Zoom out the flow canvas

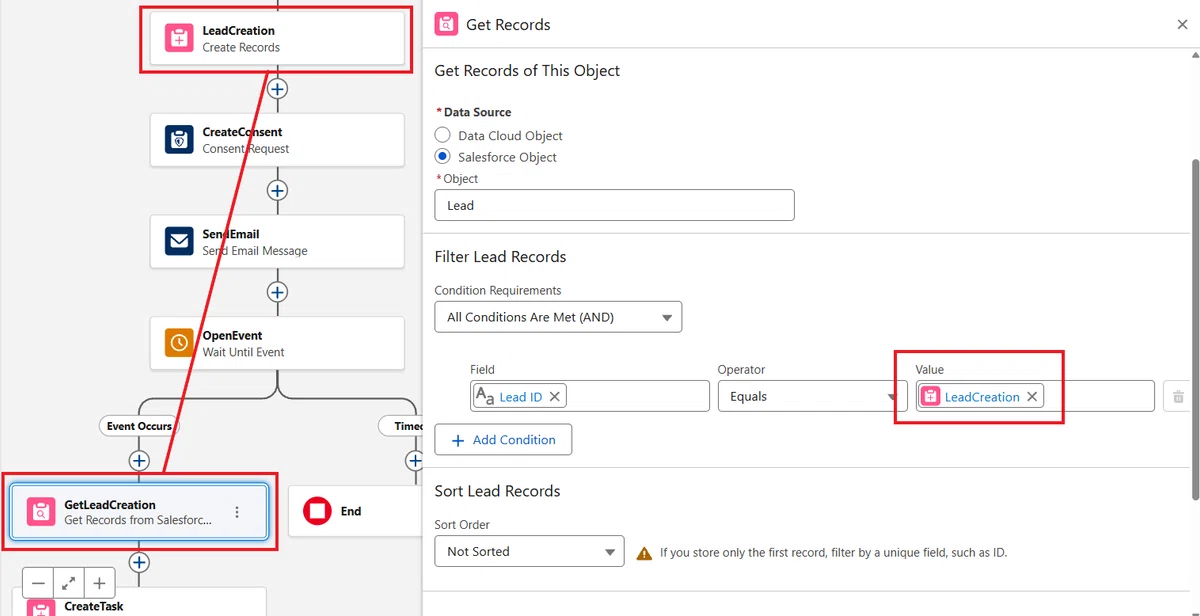pos(38,583)
